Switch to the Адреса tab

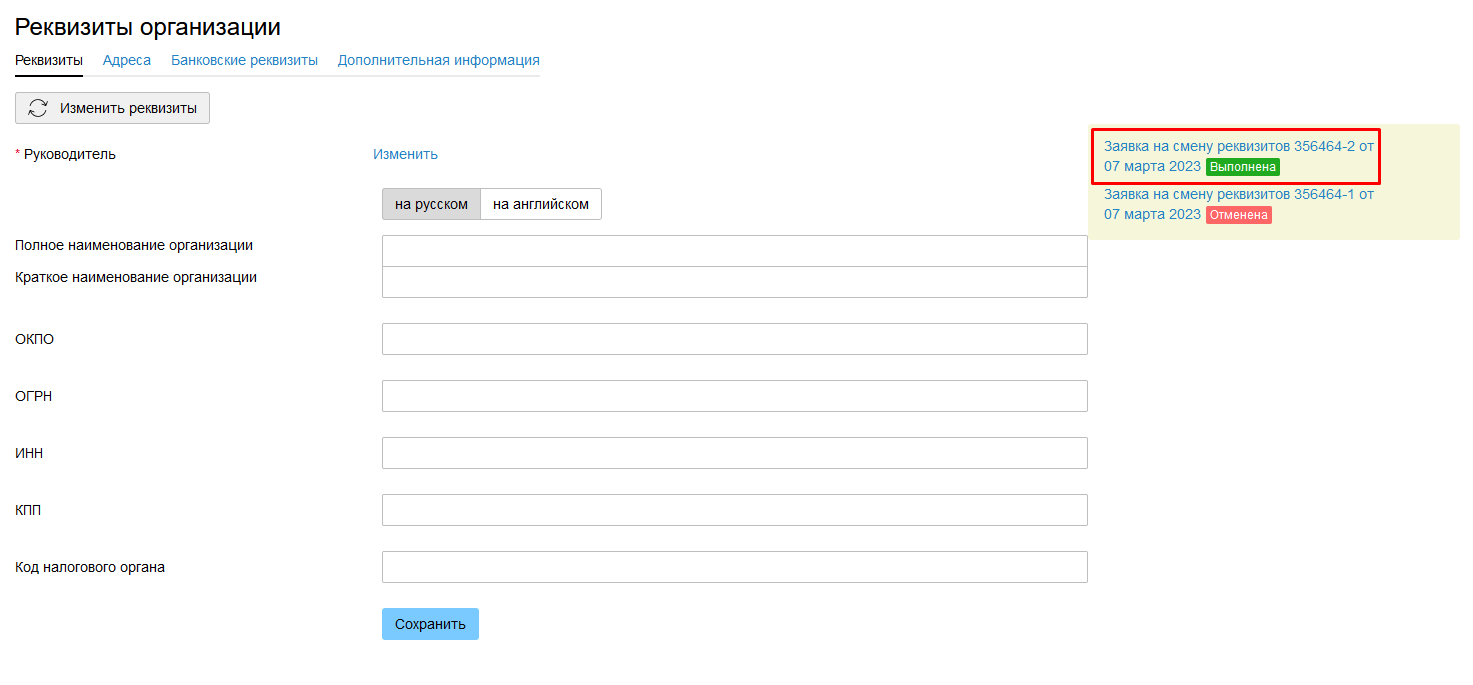[x=127, y=60]
